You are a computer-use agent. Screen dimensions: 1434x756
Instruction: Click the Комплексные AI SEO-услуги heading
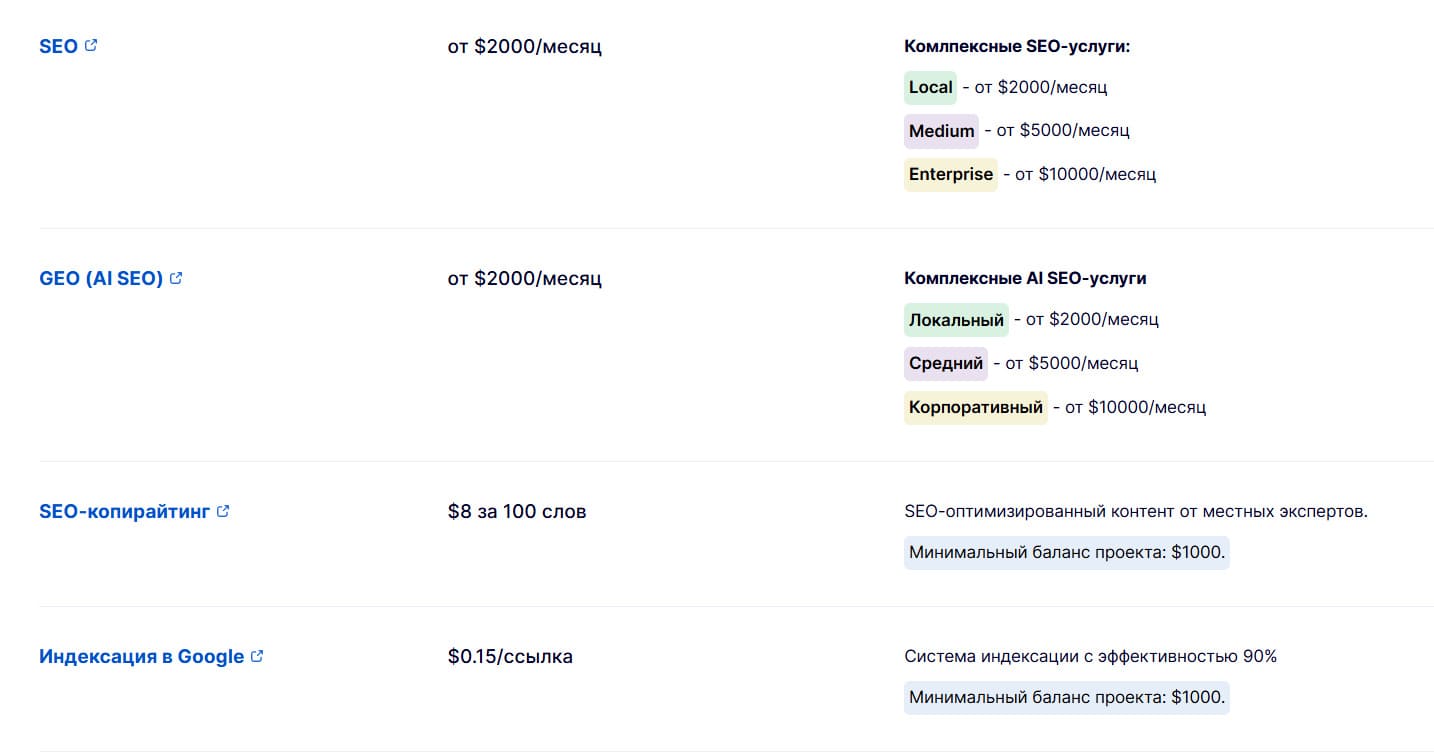pos(1025,279)
